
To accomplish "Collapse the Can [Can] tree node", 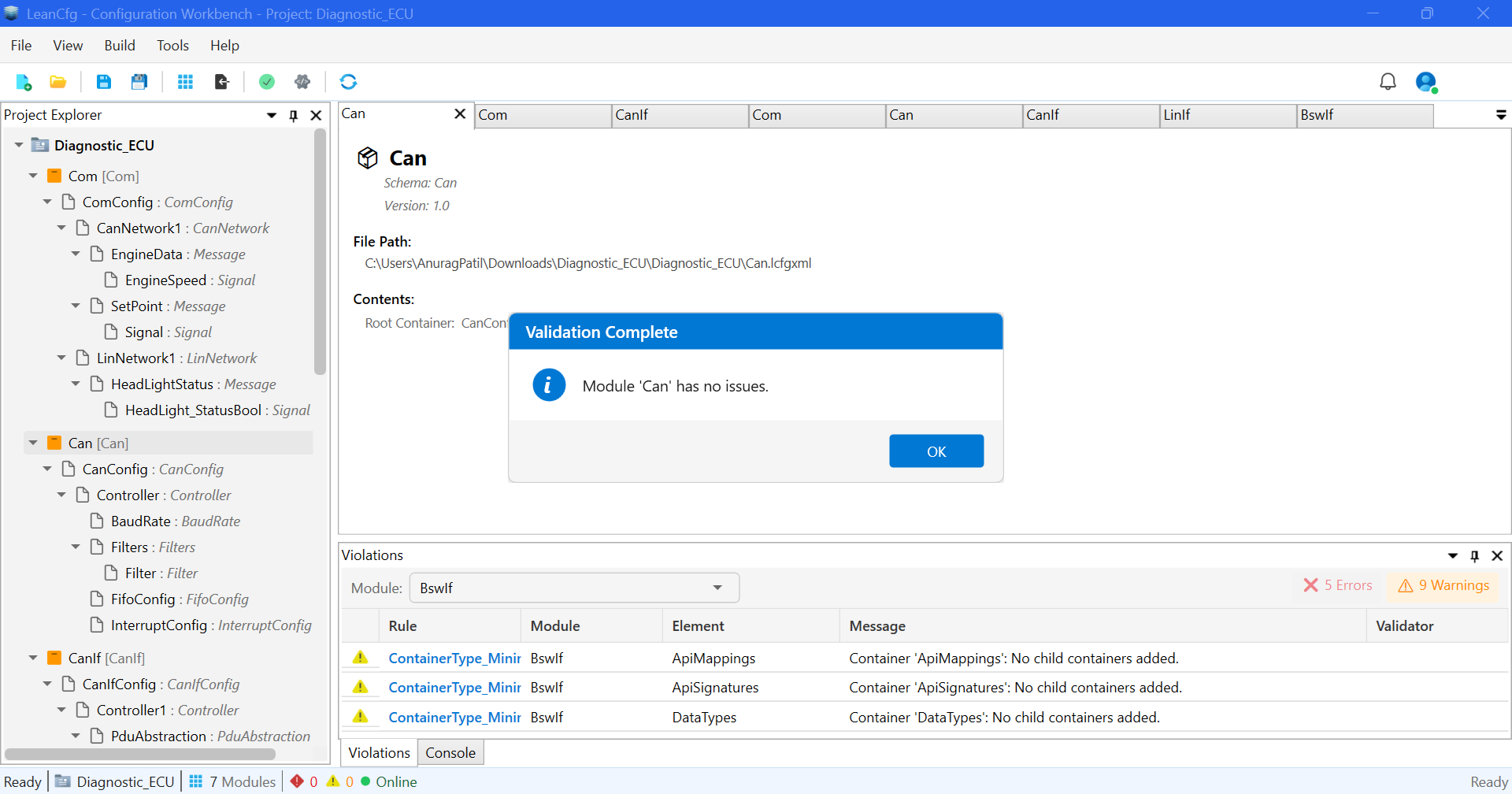I will (x=33, y=443).
